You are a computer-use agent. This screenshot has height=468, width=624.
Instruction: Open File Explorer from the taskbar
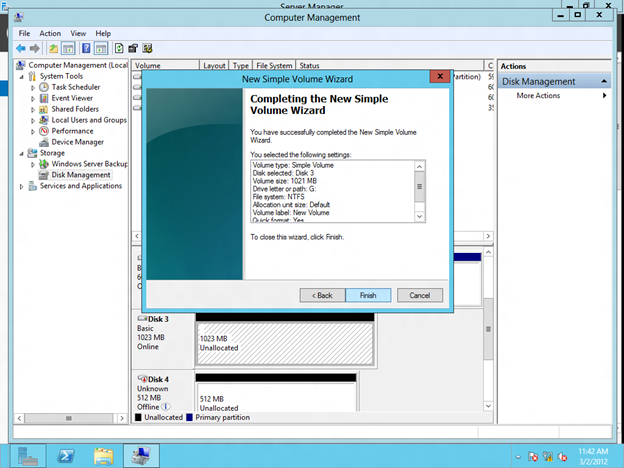pos(103,455)
